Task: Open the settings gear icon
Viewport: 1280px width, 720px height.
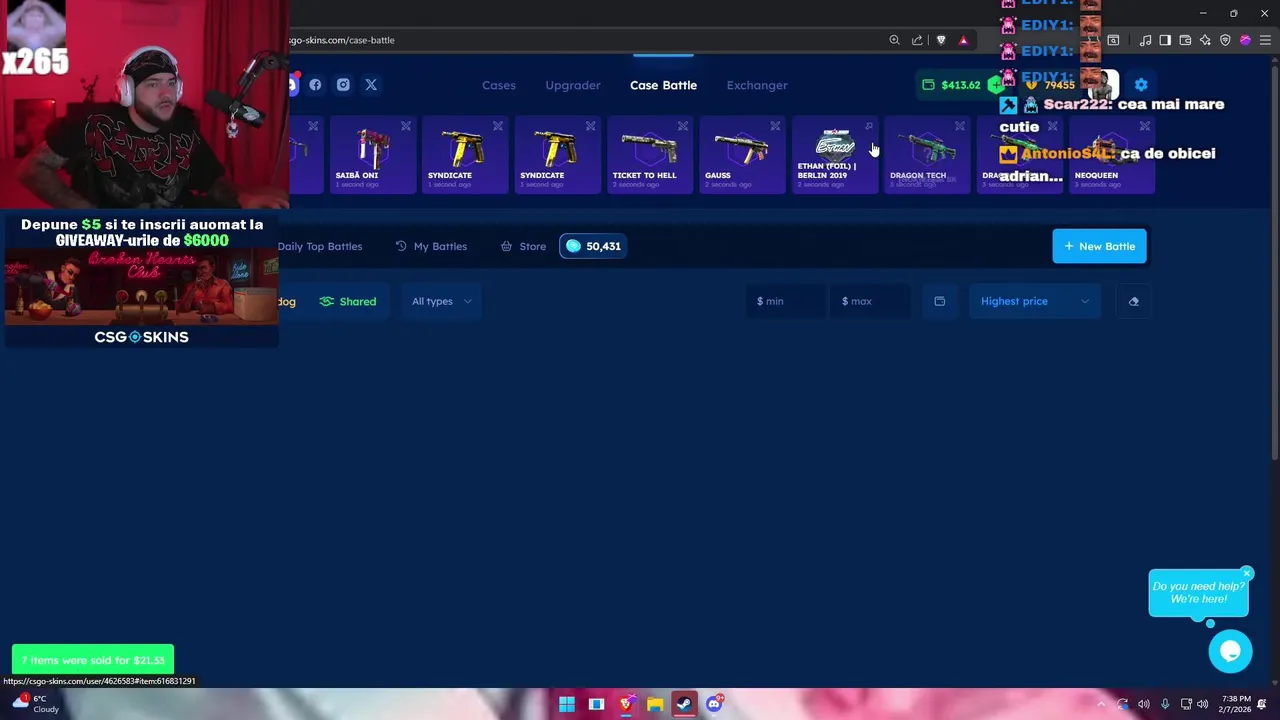Action: pos(1141,85)
